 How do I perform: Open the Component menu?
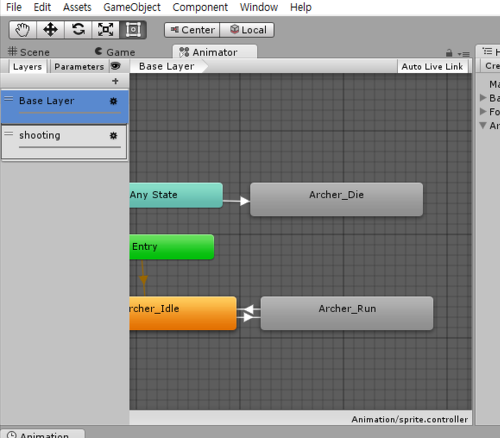pyautogui.click(x=200, y=7)
